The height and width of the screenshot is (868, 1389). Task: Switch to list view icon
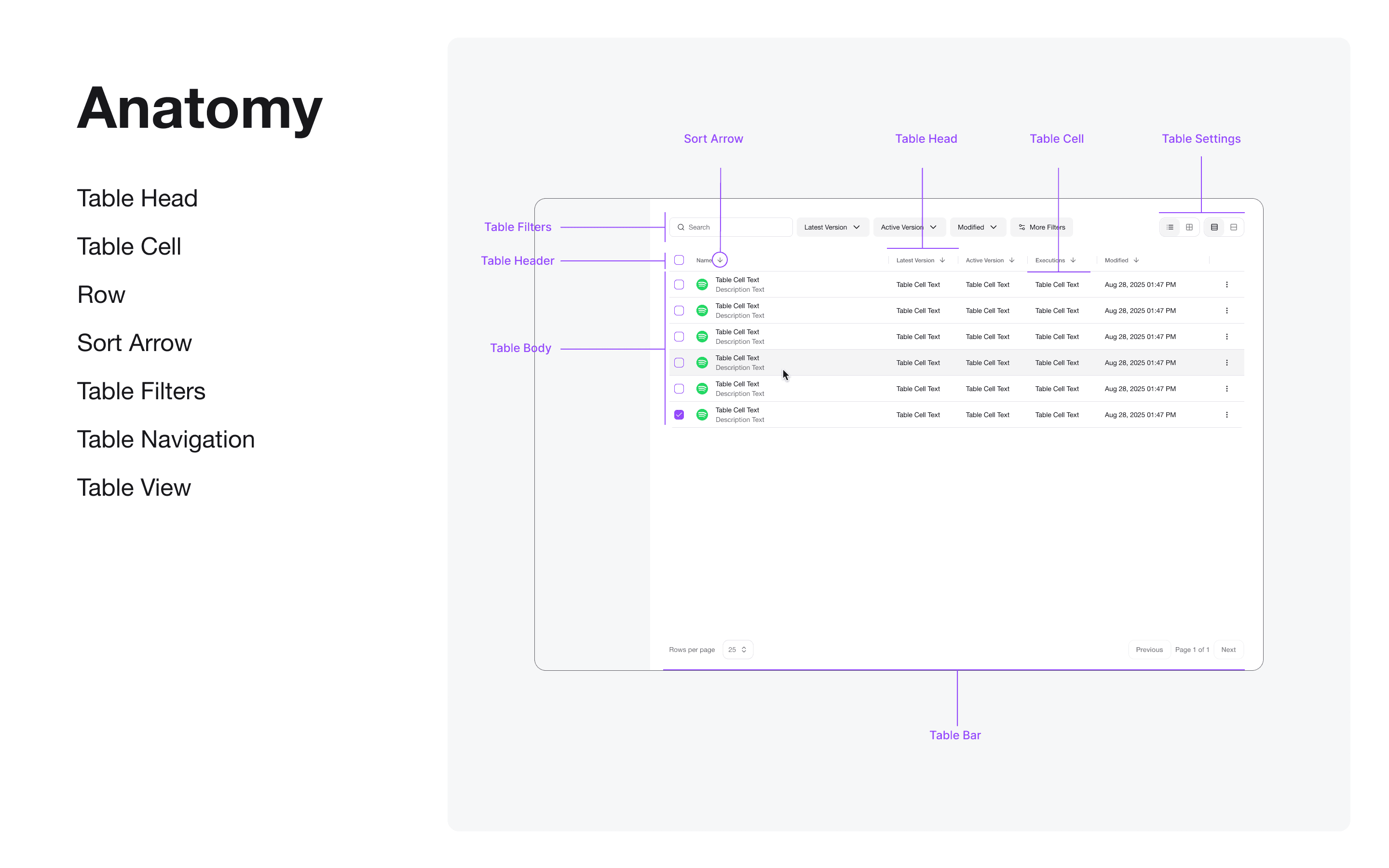pos(1170,227)
